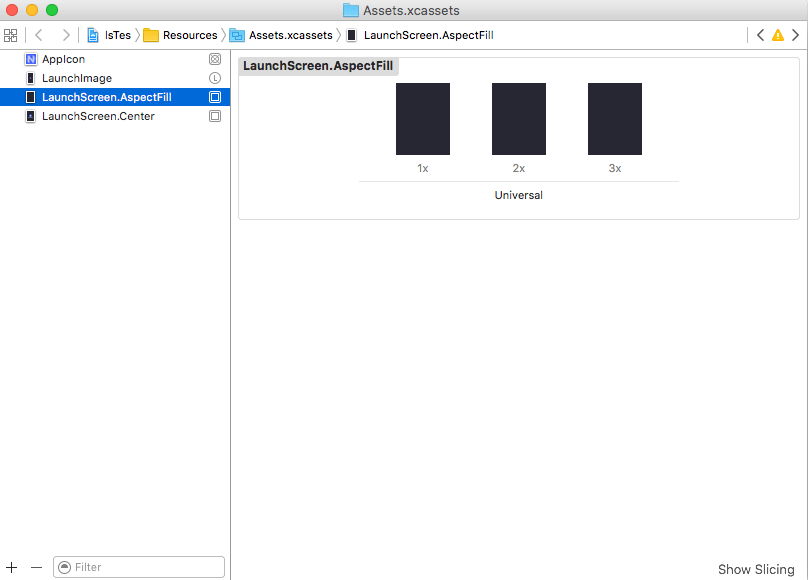Screen dimensions: 808x580
Task: Jump to previous issue arrow
Action: click(760, 35)
